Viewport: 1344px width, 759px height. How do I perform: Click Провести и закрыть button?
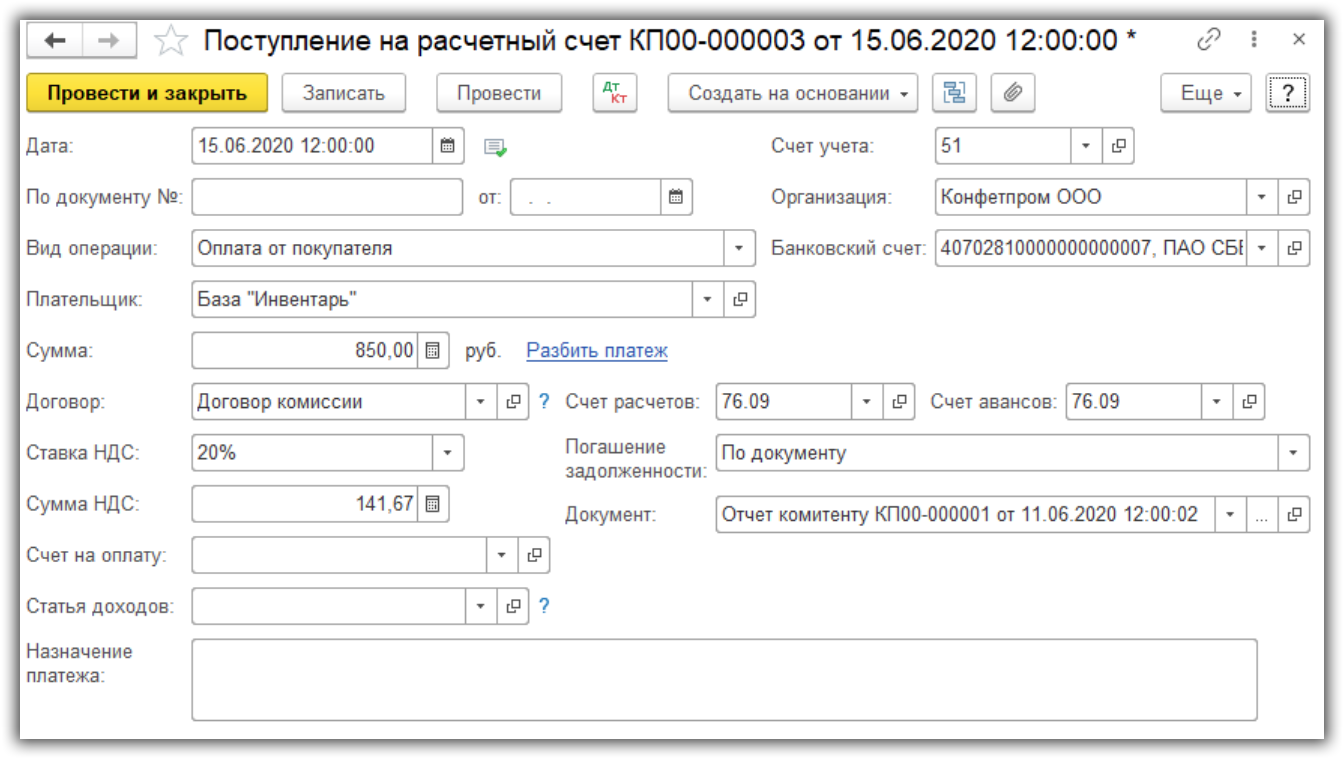147,93
